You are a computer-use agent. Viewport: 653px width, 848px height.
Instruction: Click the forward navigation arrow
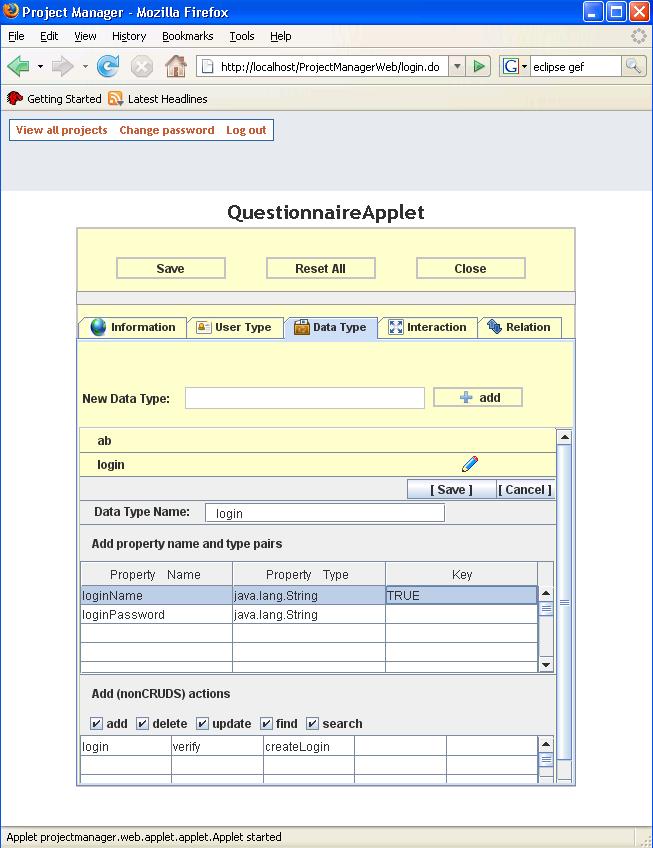(x=63, y=67)
